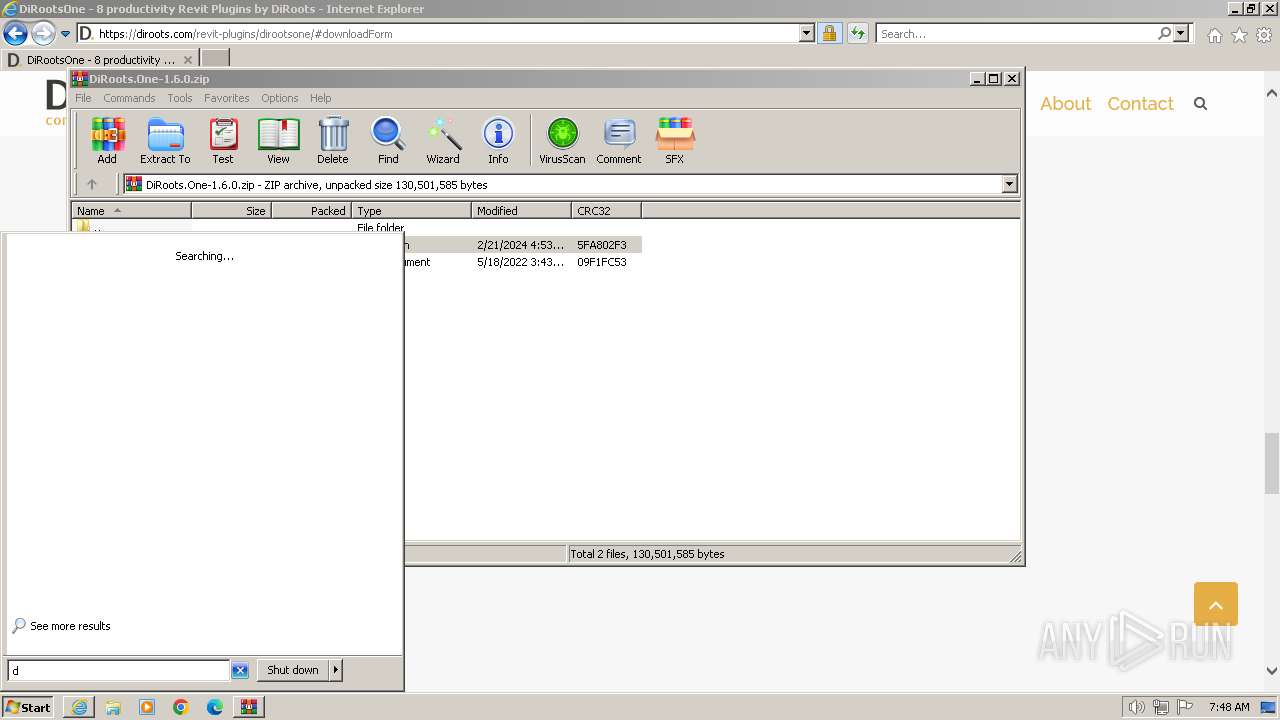Click the search magnifier in IE search box
Screen dimensions: 1280x720
pos(1164,33)
